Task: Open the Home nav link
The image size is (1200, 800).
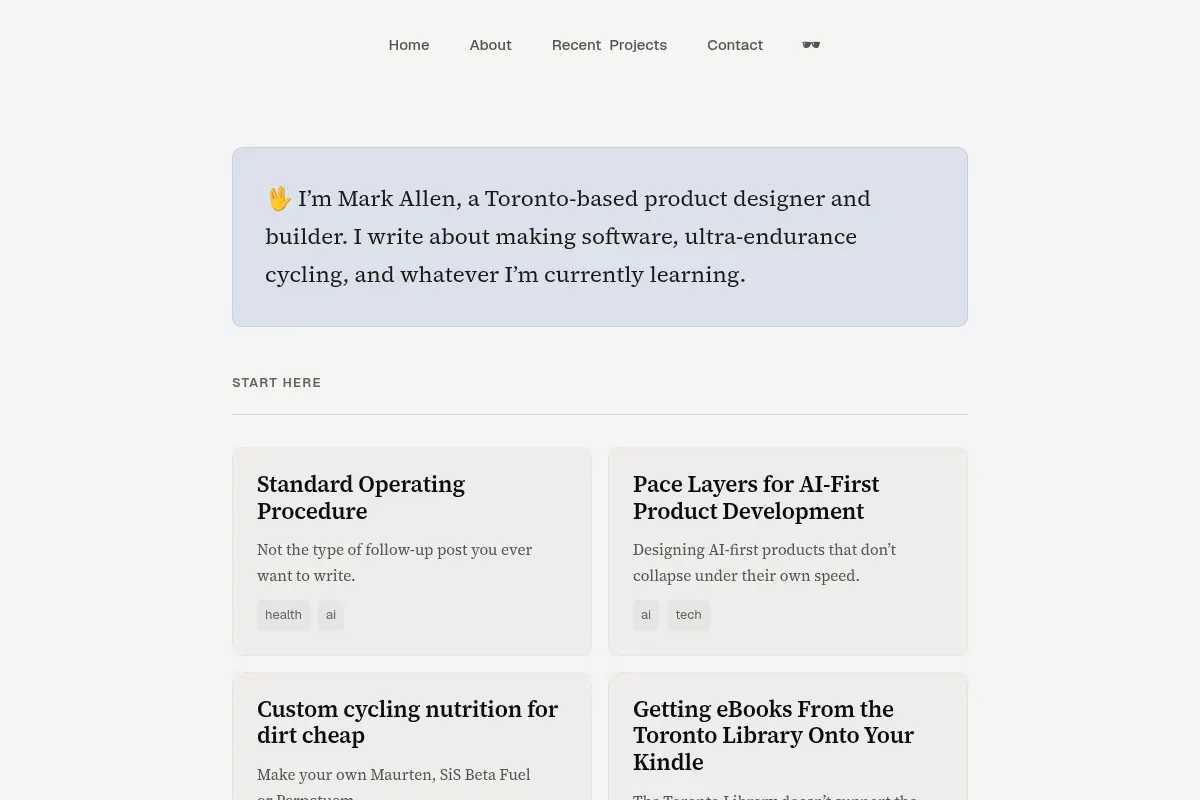Action: (x=409, y=45)
